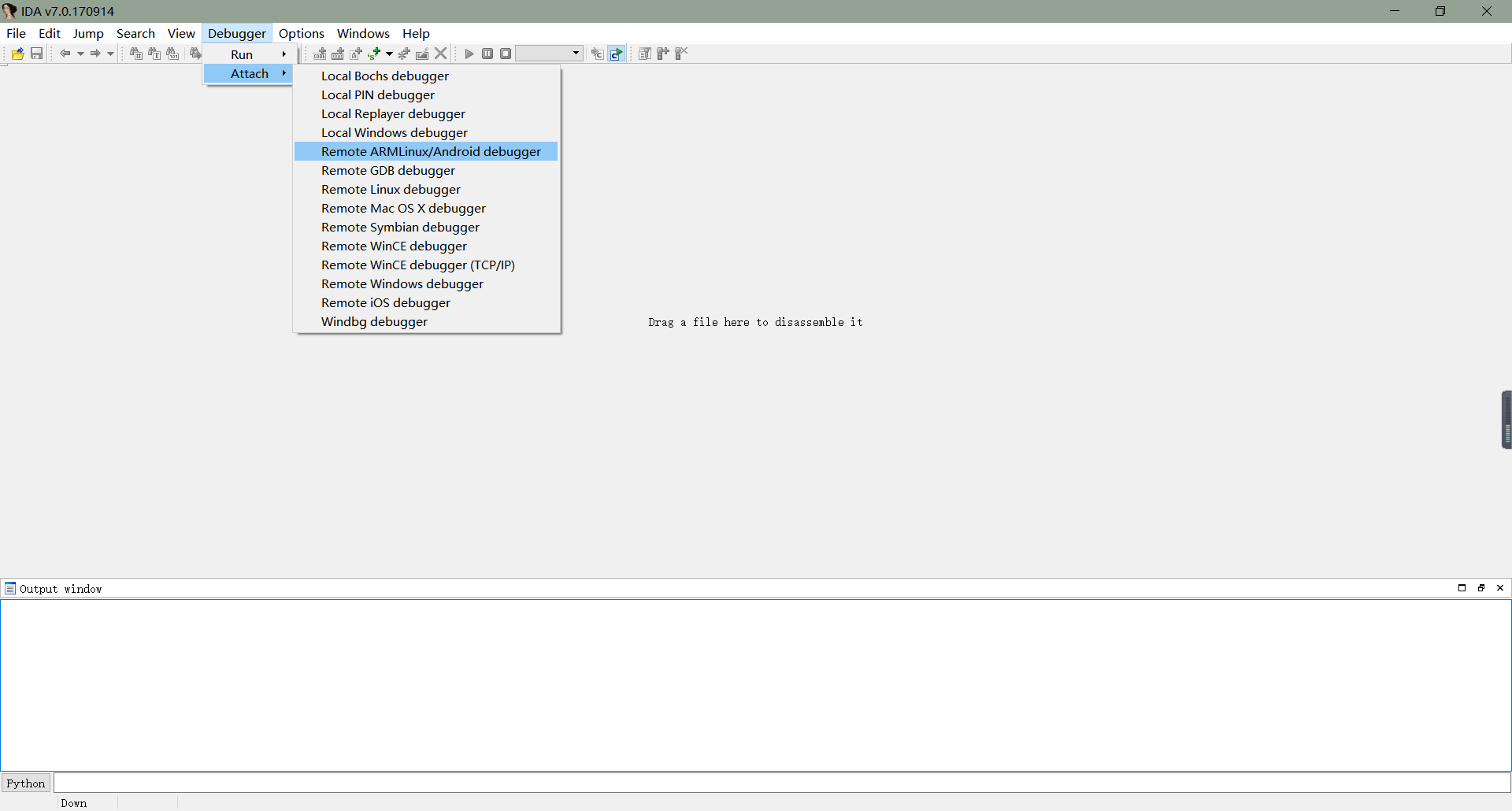Choose Remote Symbian debugger

pos(426,227)
